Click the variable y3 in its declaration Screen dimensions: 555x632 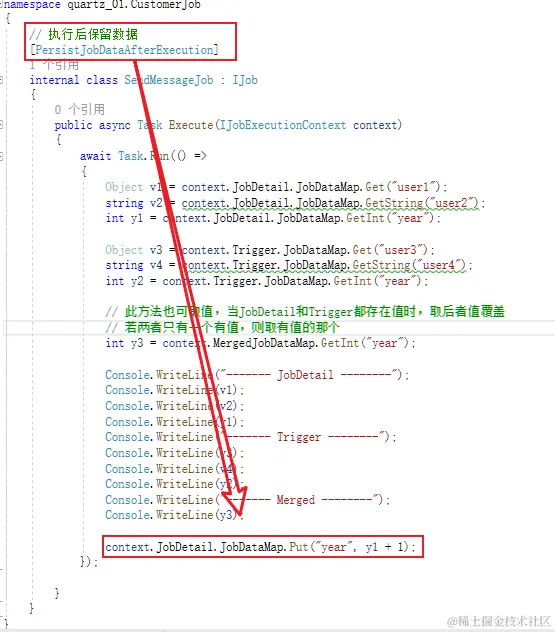pos(137,343)
